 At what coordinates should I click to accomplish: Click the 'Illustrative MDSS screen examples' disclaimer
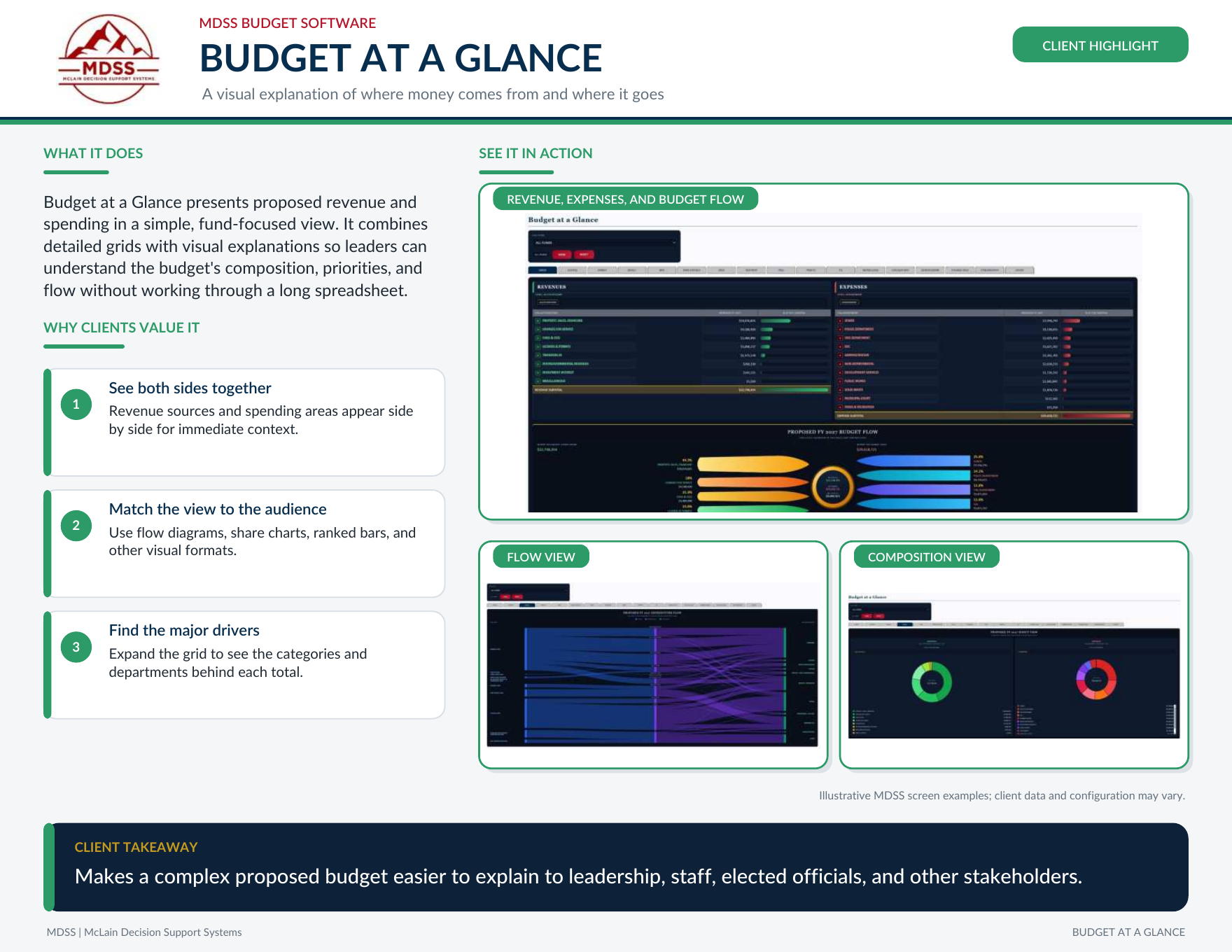1002,795
